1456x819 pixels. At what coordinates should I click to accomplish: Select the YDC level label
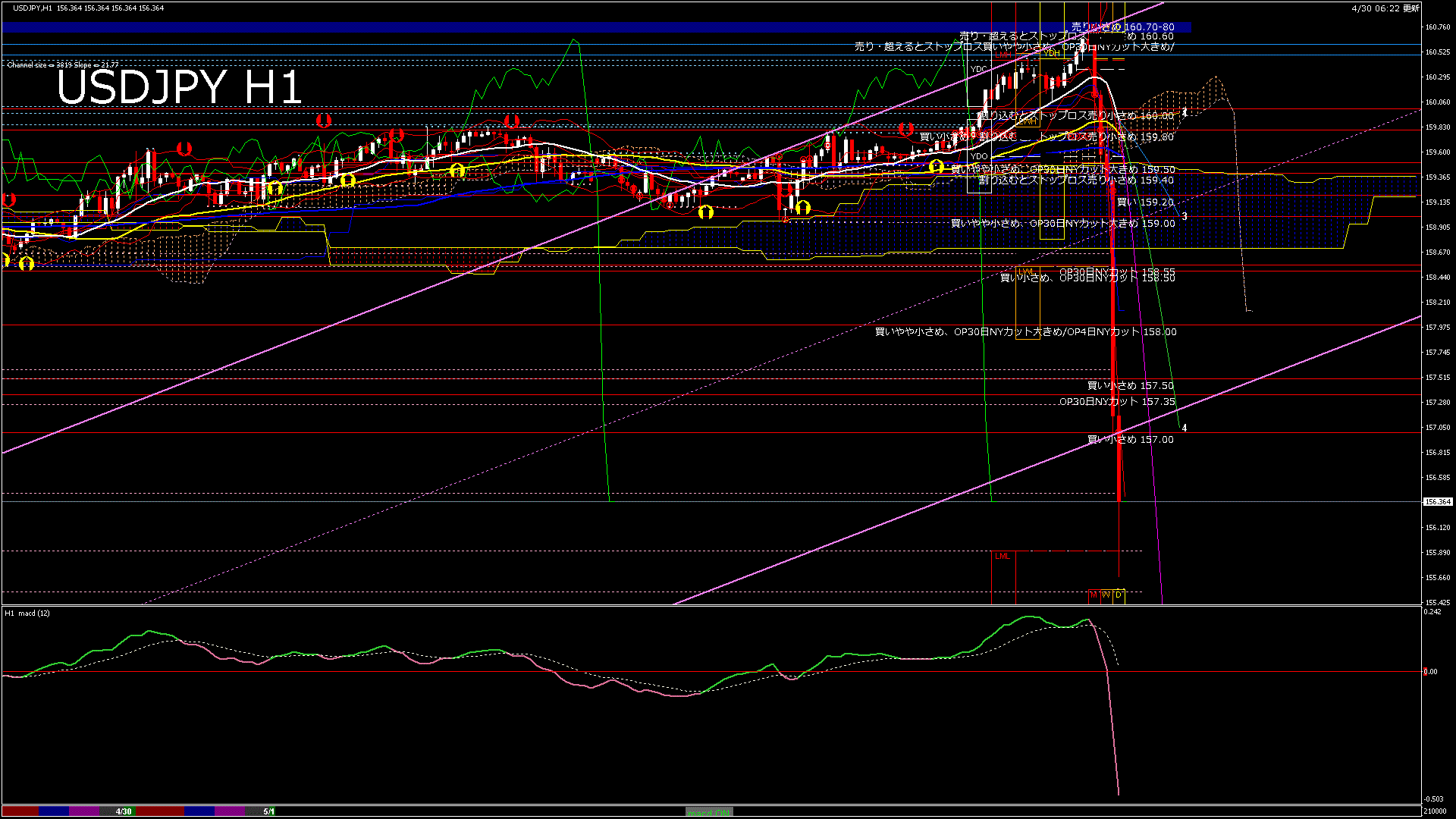[979, 69]
